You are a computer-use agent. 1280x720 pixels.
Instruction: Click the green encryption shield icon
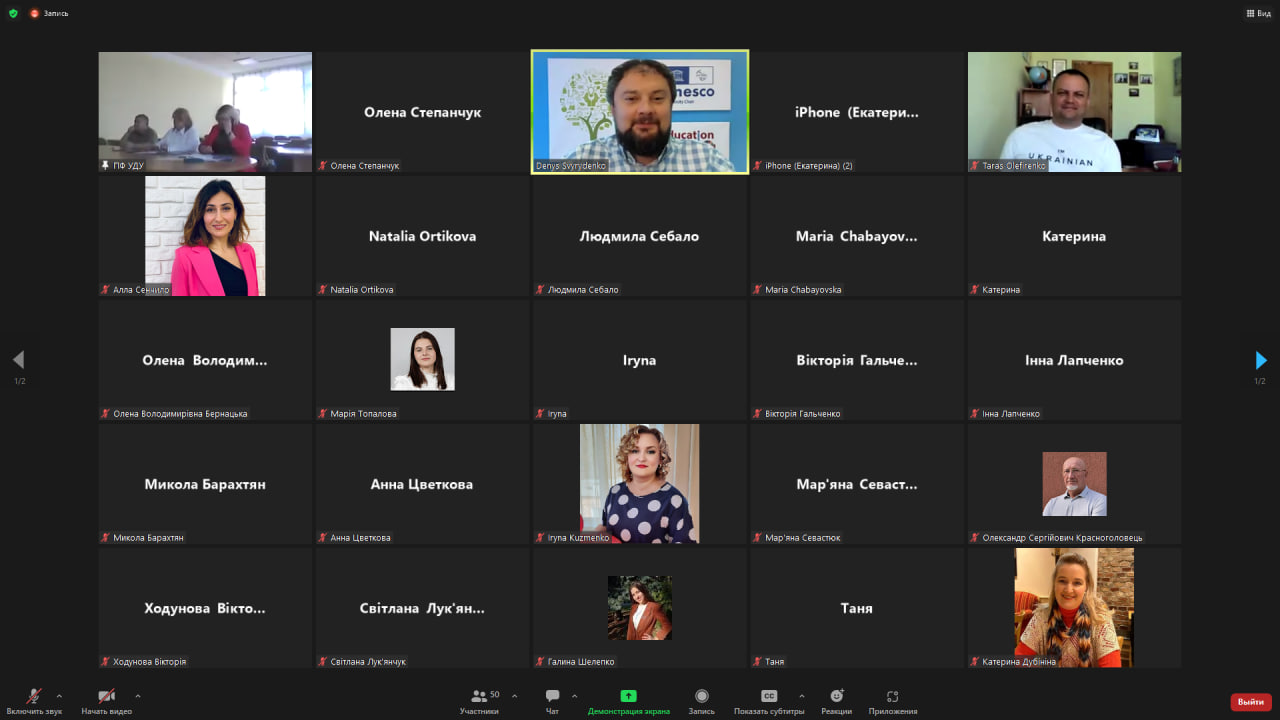13,13
